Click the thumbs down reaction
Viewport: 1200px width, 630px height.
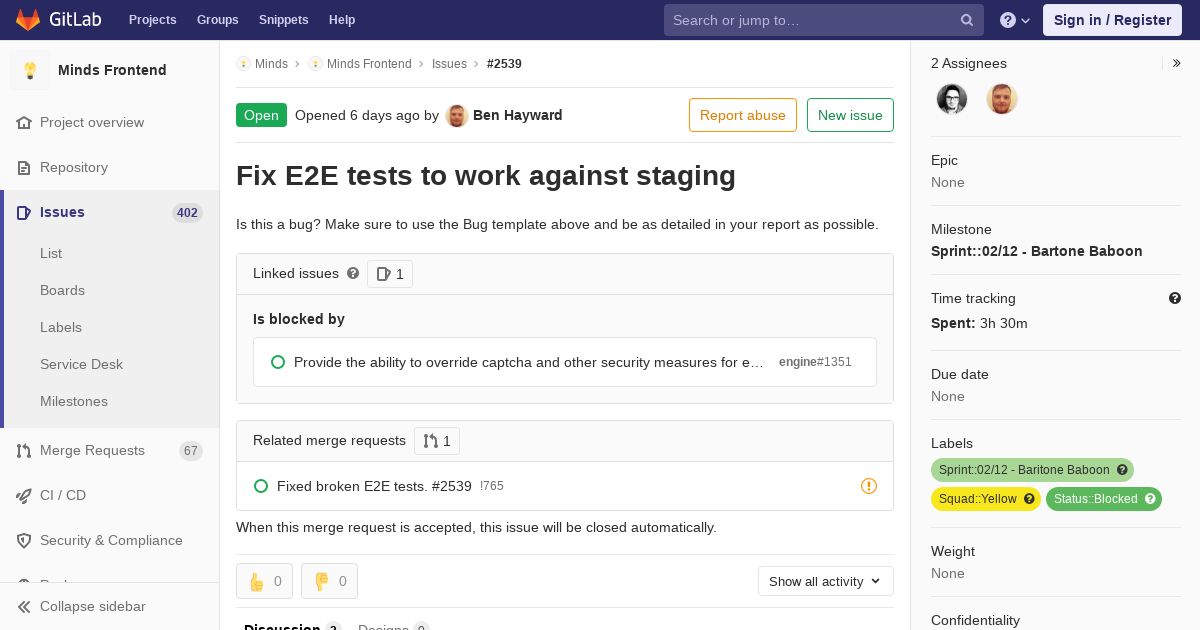329,581
